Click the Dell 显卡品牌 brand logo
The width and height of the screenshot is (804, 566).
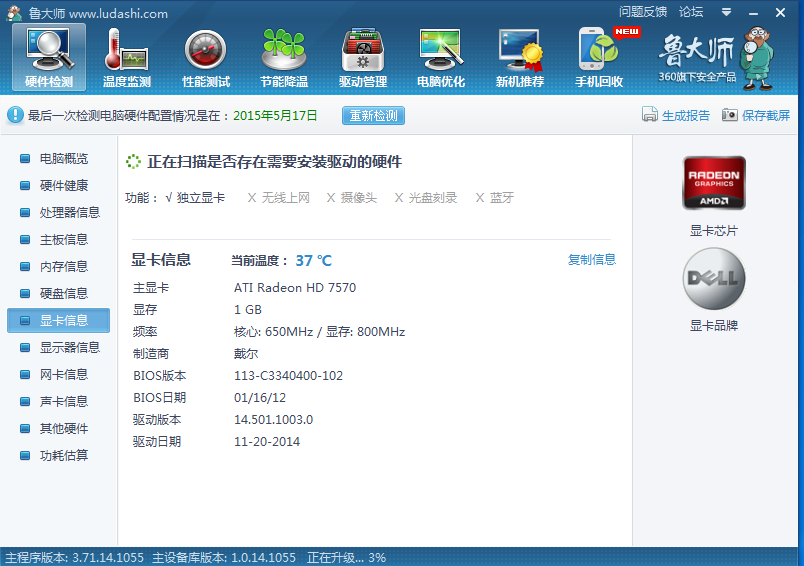click(x=713, y=278)
